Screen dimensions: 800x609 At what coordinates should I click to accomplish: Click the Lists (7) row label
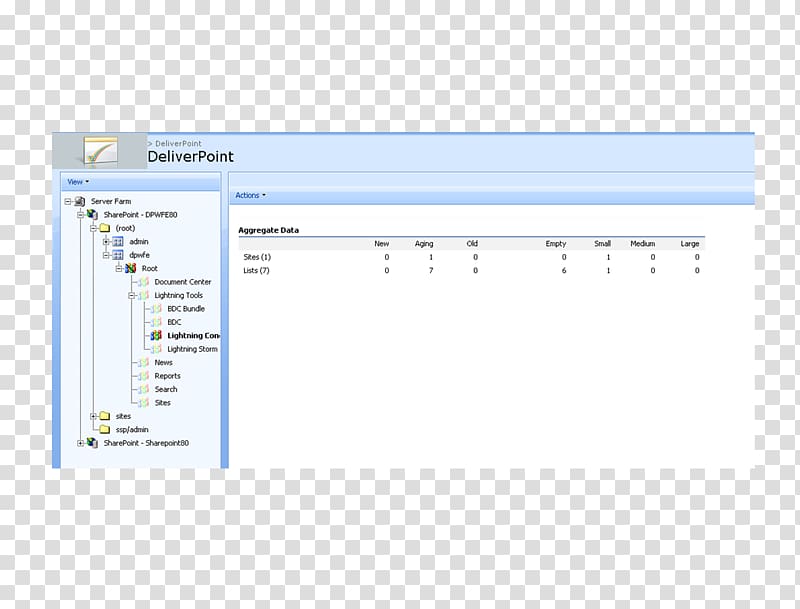pos(256,270)
